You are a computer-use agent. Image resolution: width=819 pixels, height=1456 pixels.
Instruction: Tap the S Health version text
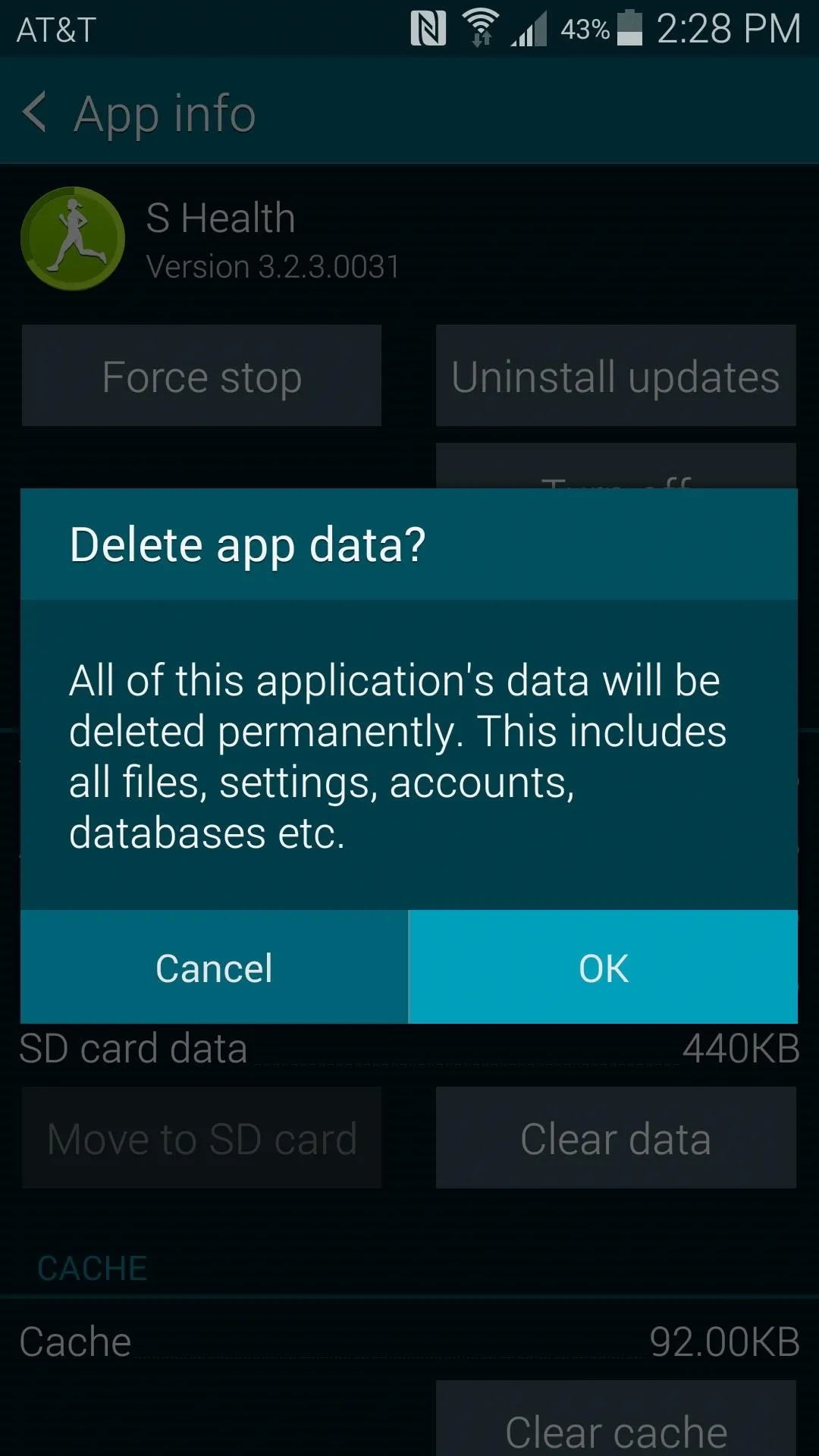point(273,267)
